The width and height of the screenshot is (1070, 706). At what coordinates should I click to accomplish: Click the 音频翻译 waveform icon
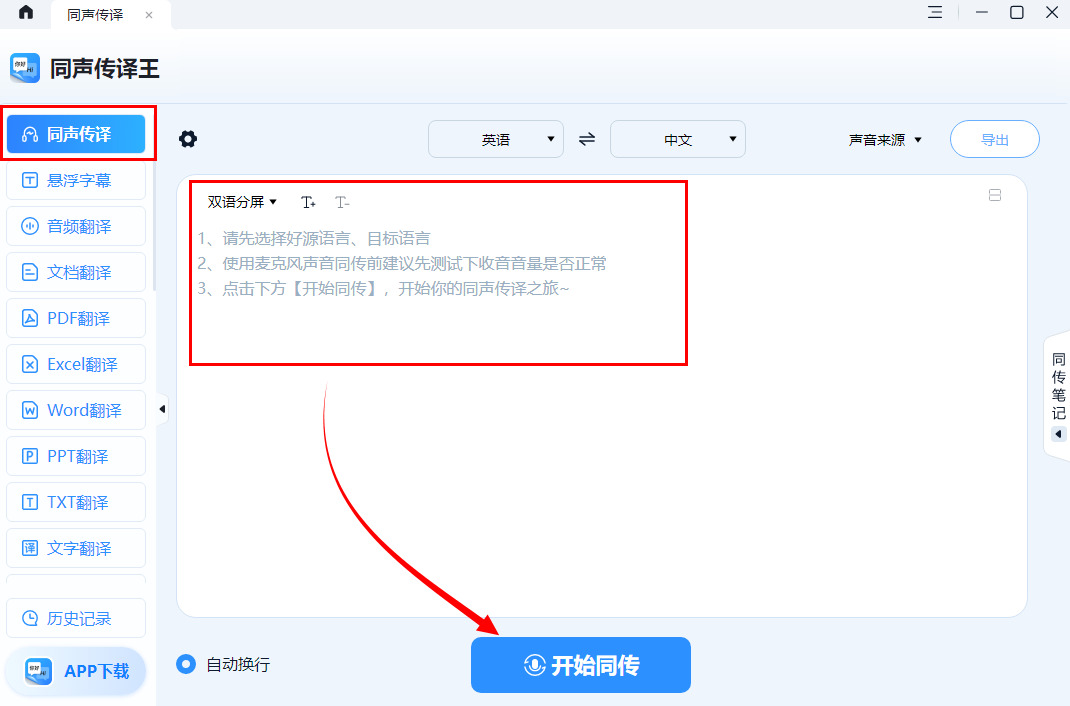[x=29, y=226]
